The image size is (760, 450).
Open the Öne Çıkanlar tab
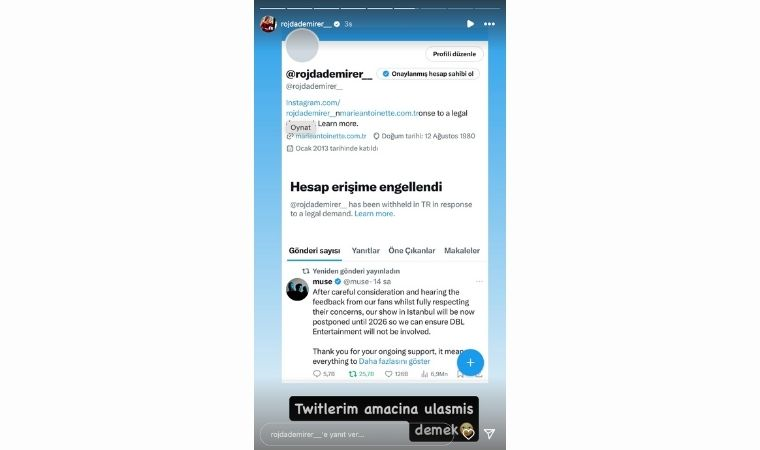click(412, 251)
